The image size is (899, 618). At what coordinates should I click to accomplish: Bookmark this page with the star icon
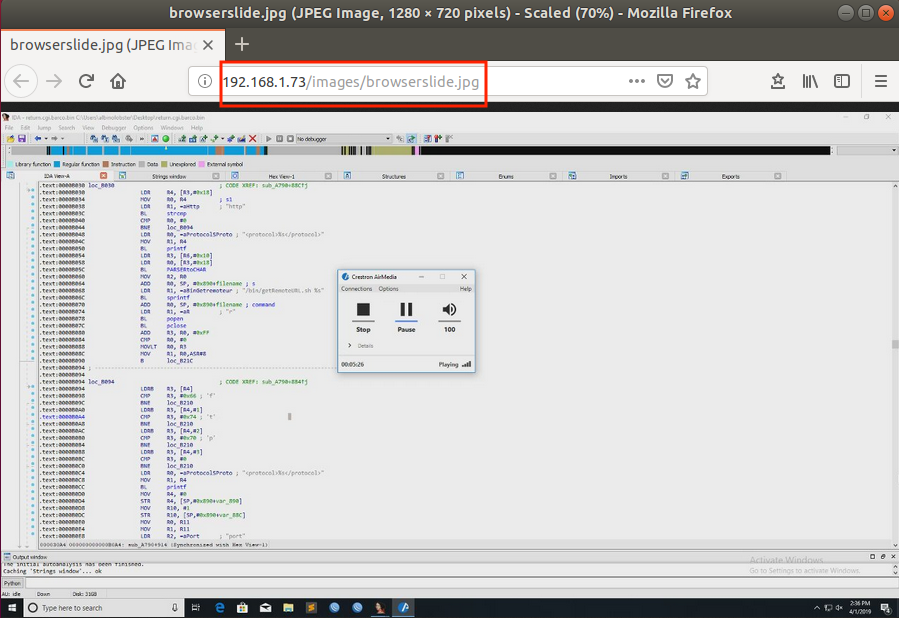[x=692, y=82]
